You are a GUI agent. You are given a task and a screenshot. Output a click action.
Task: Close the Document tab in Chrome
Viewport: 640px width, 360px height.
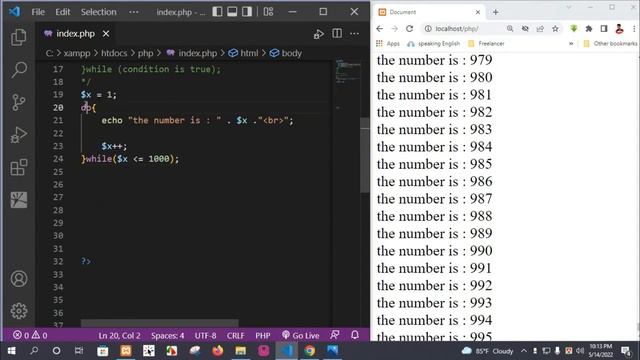tap(478, 12)
